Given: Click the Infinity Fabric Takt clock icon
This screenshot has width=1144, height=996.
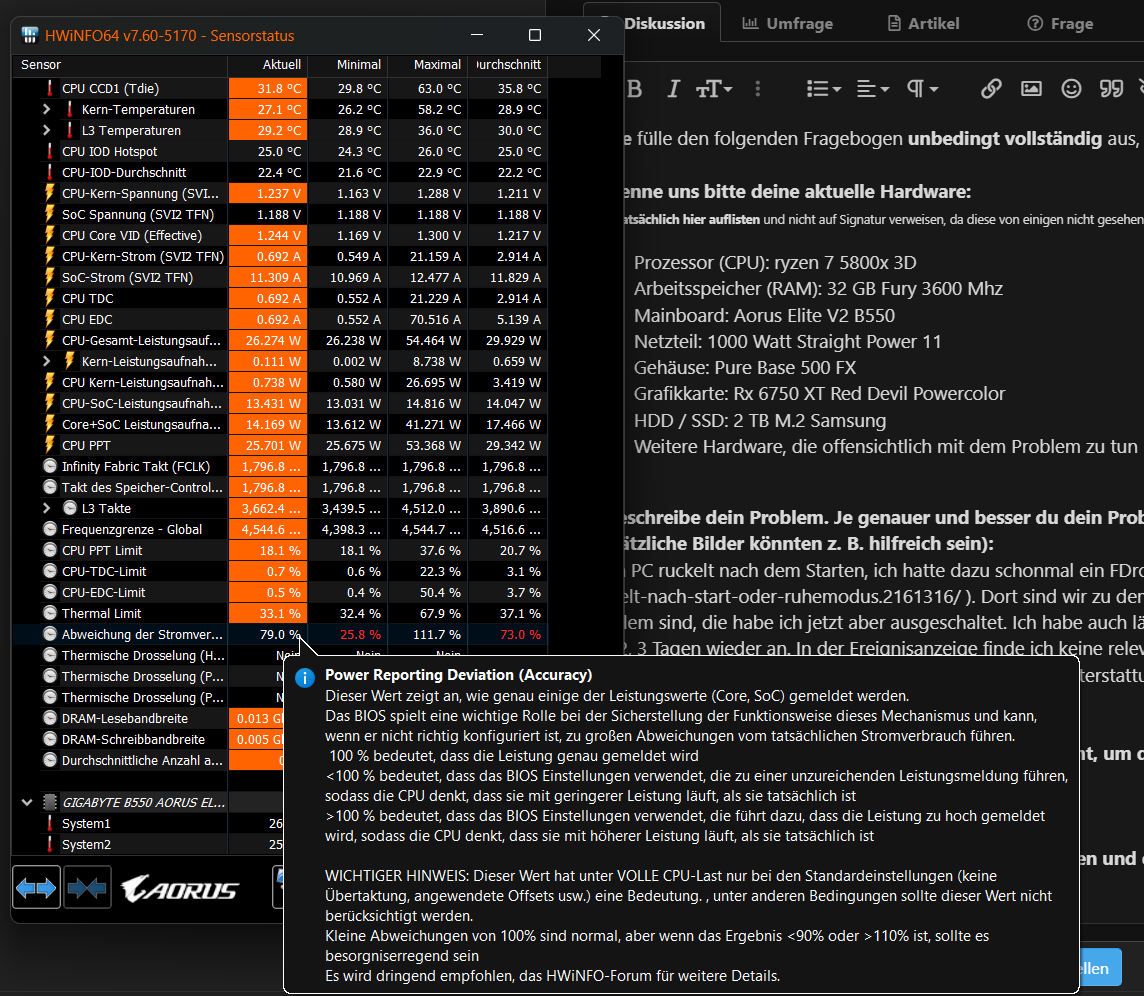Looking at the screenshot, I should click(x=50, y=466).
